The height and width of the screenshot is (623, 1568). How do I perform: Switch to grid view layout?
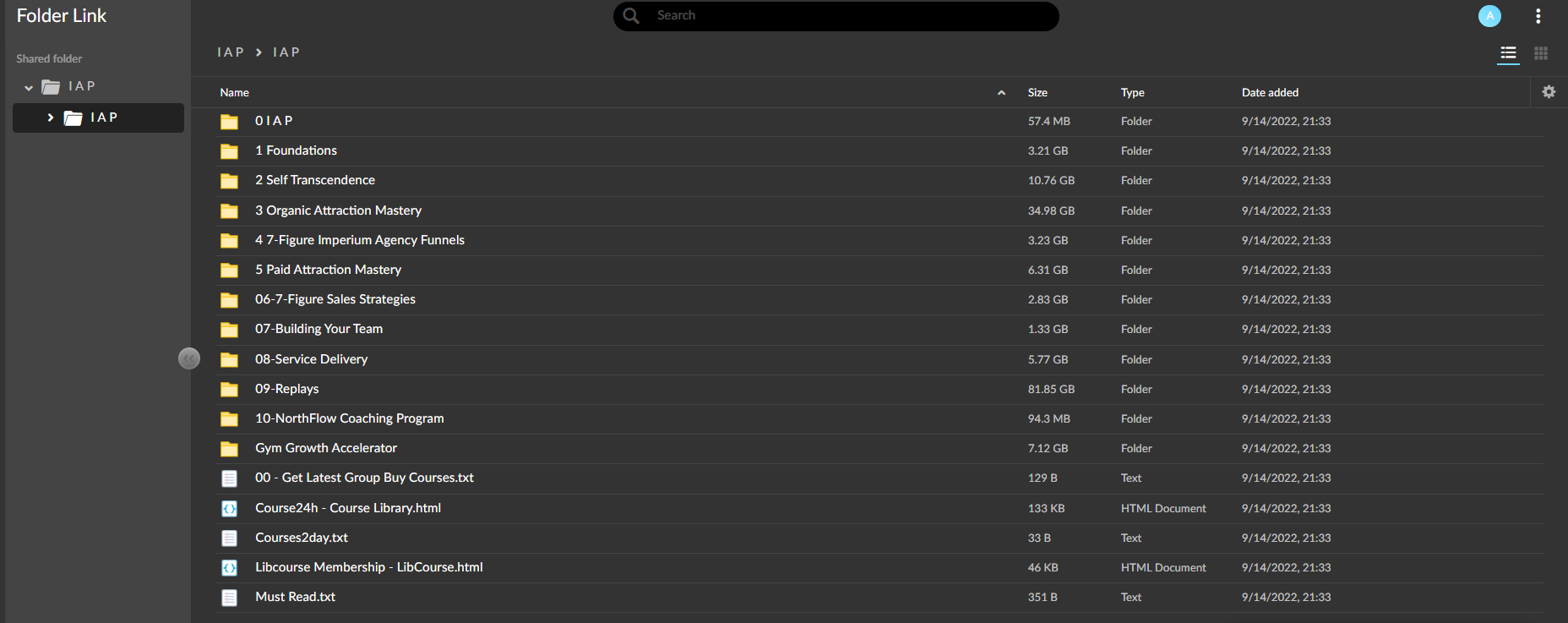click(x=1541, y=53)
